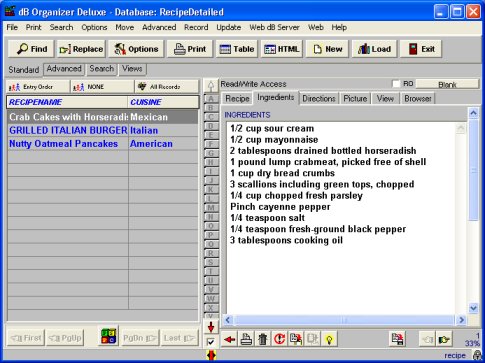Screen dimensions: 485x363
Task: Switch to the Picture tab
Action: point(355,99)
